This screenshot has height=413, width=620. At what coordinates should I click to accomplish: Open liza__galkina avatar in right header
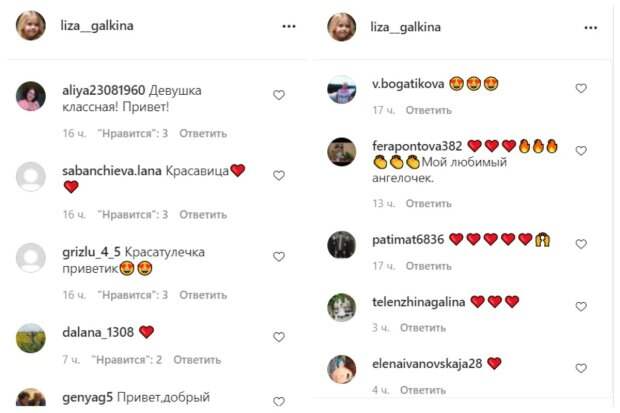coord(342,27)
